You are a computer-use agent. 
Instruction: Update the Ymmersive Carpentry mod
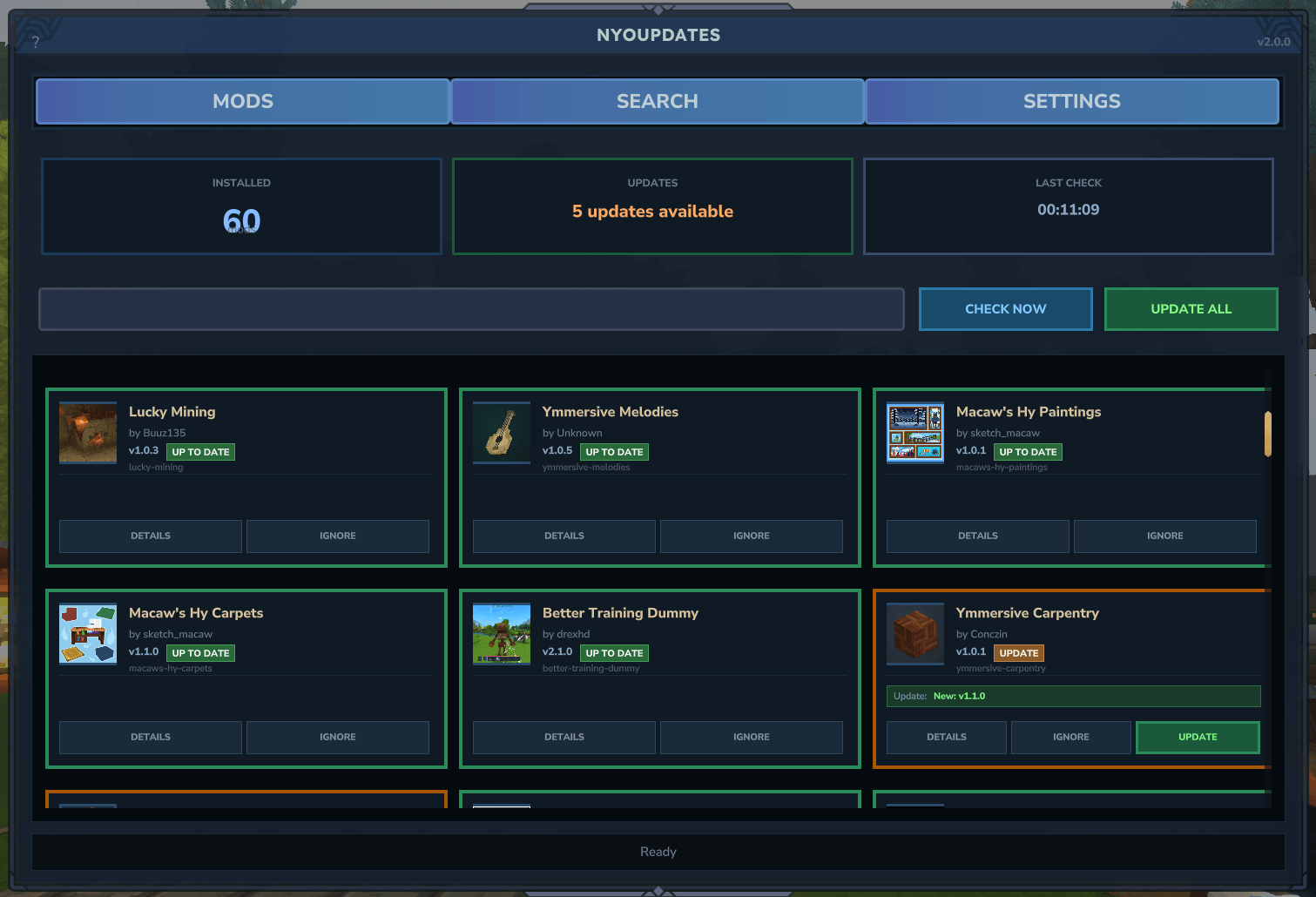pos(1198,737)
